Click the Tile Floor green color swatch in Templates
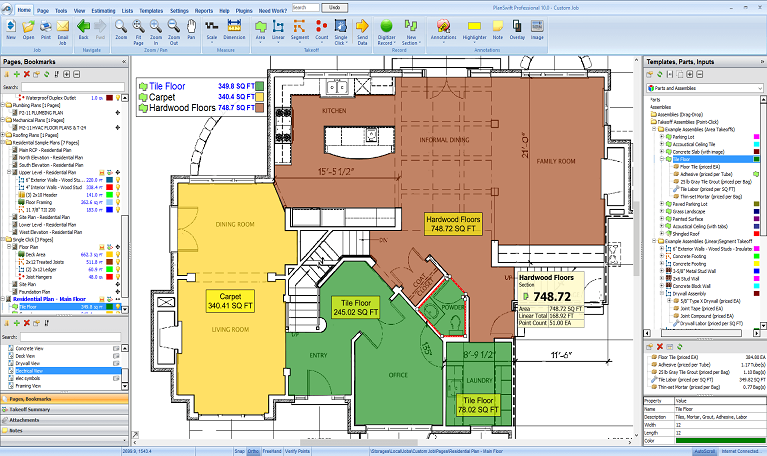The width and height of the screenshot is (767, 456). coord(756,160)
